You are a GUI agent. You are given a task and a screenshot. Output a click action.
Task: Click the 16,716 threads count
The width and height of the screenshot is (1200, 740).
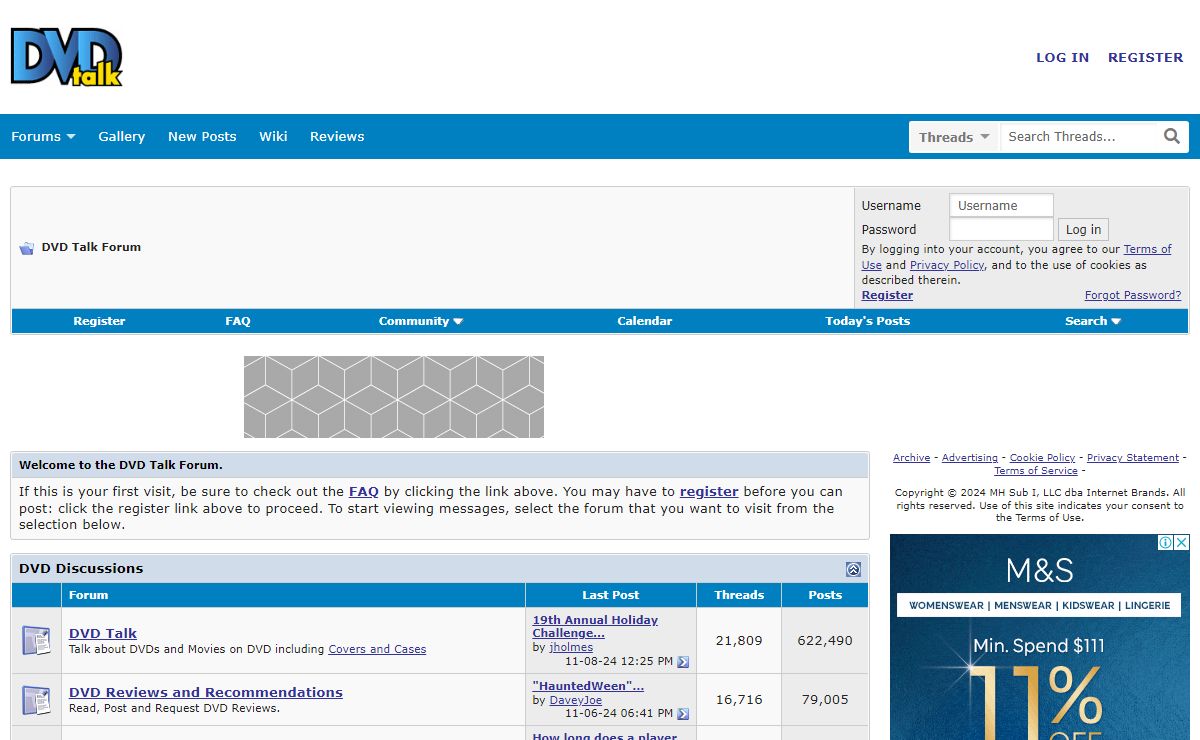click(x=739, y=700)
